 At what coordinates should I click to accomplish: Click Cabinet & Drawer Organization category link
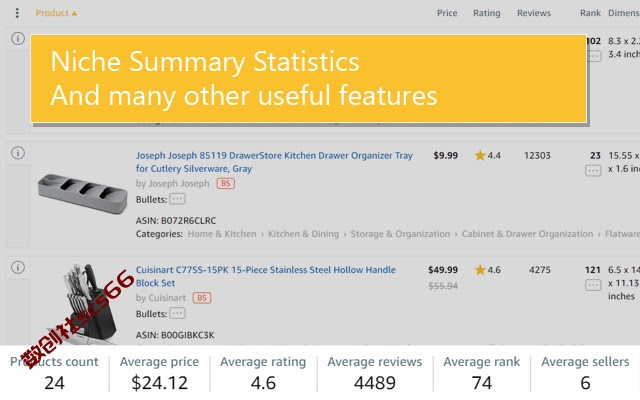(x=527, y=234)
